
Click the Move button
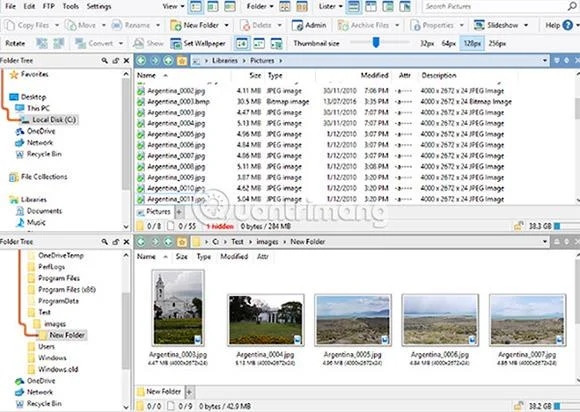pos(81,25)
